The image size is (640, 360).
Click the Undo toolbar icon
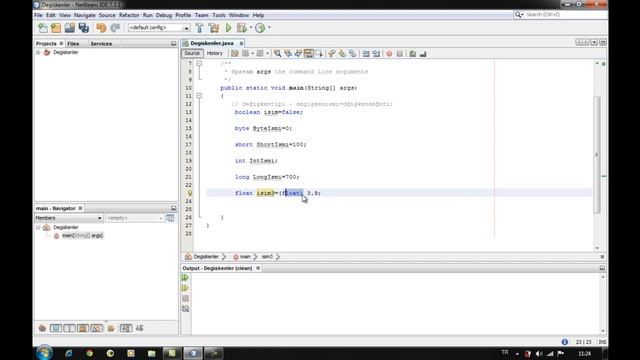point(101,28)
